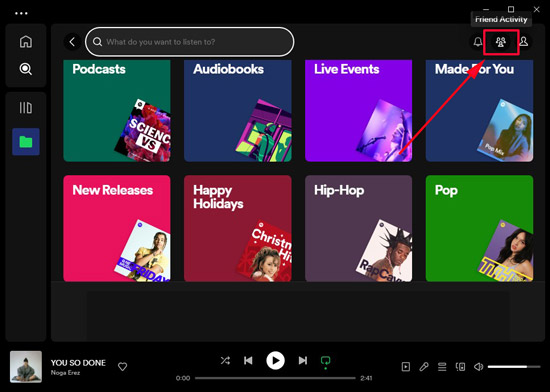Screen dimensions: 550x392
Task: Open the Search icon in sidebar
Action: point(26,69)
